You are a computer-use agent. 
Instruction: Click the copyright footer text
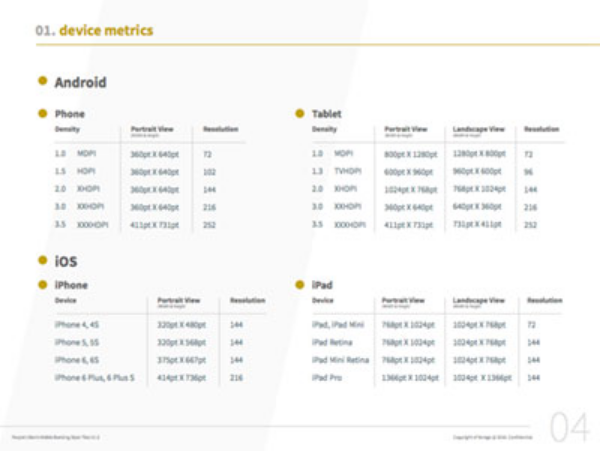coord(492,437)
